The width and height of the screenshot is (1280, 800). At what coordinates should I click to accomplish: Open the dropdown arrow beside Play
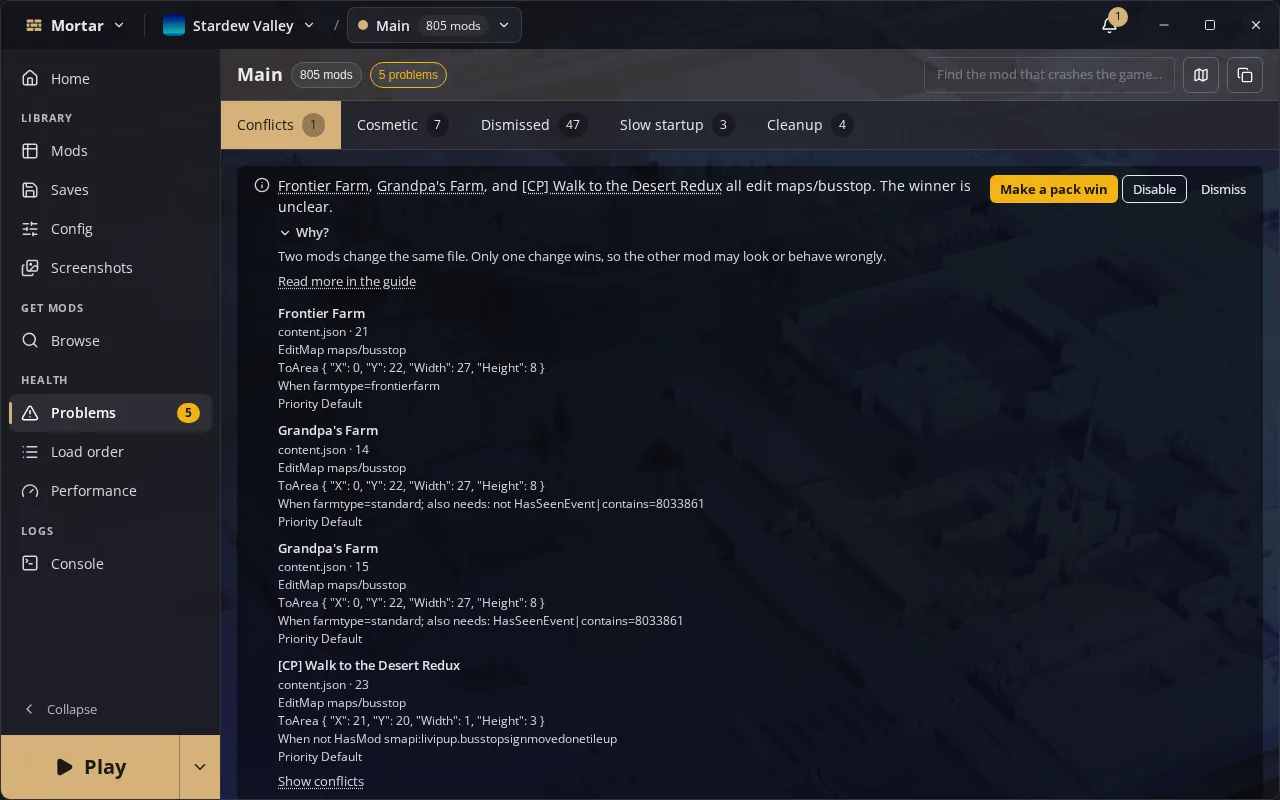pos(199,767)
